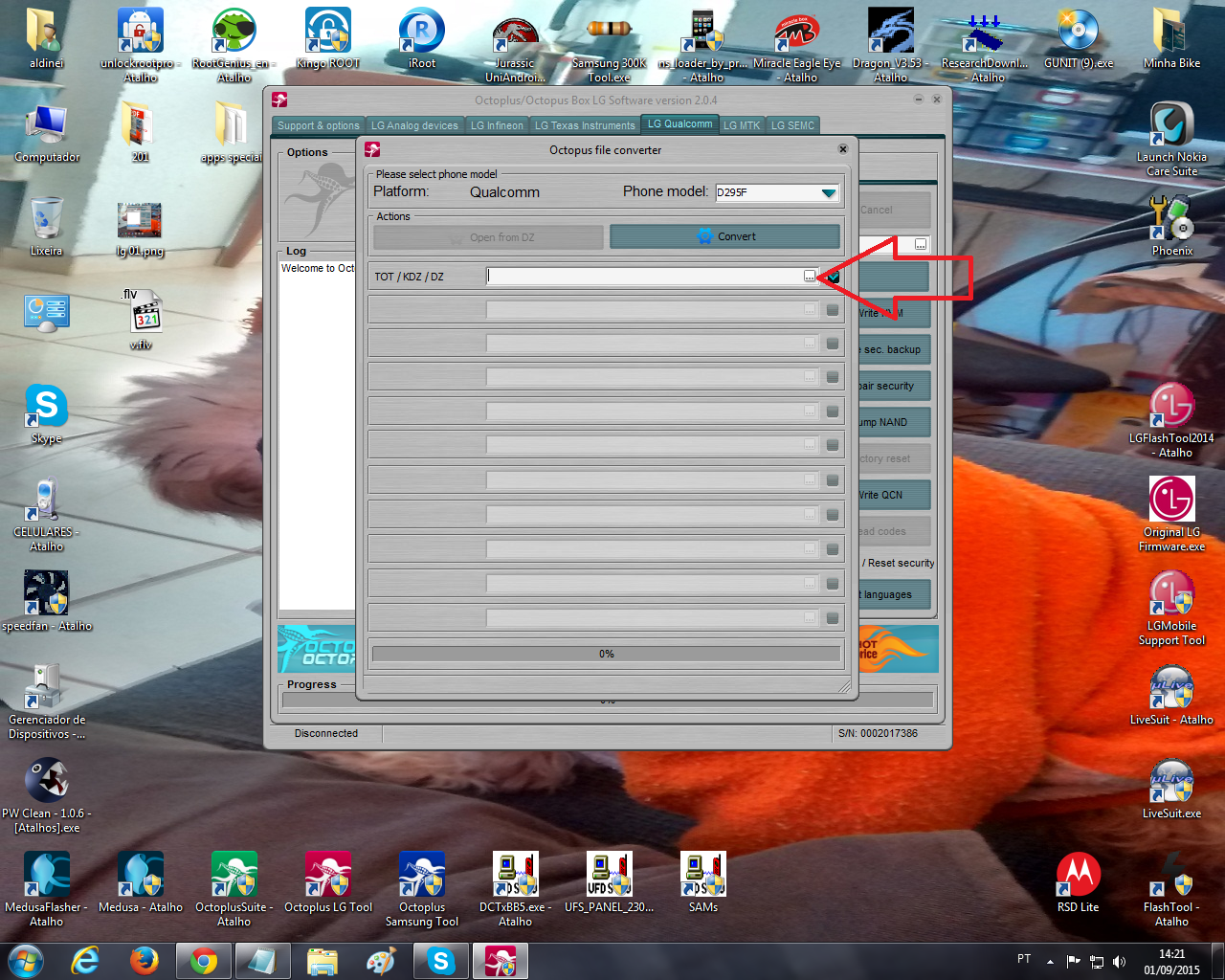Click the languages button in the main window

coord(894,594)
